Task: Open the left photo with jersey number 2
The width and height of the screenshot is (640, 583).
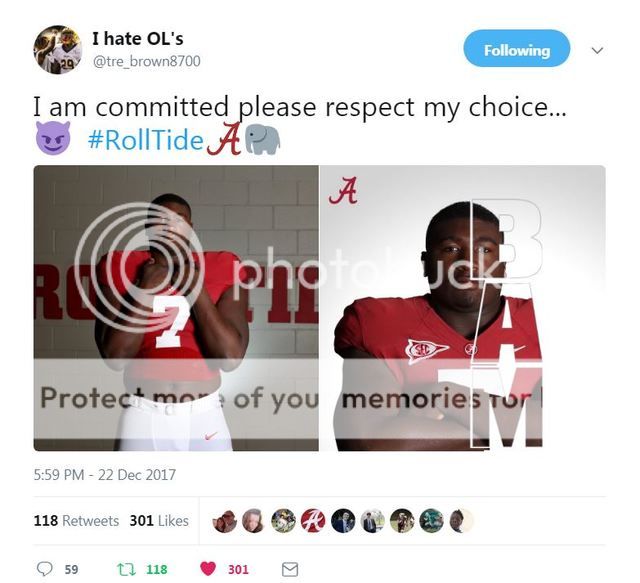Action: 176,308
